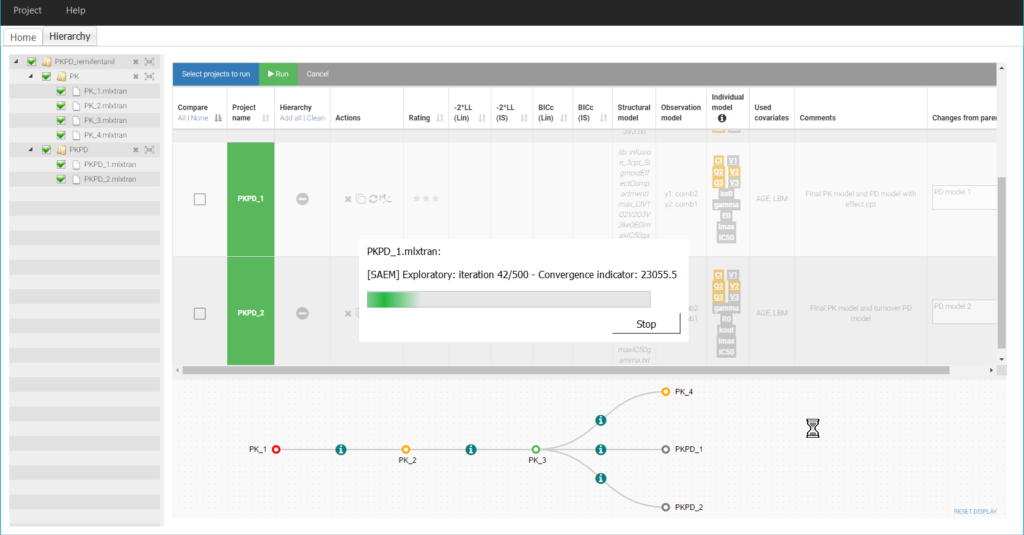Open the Project menu
This screenshot has height=535, width=1024.
(x=27, y=10)
